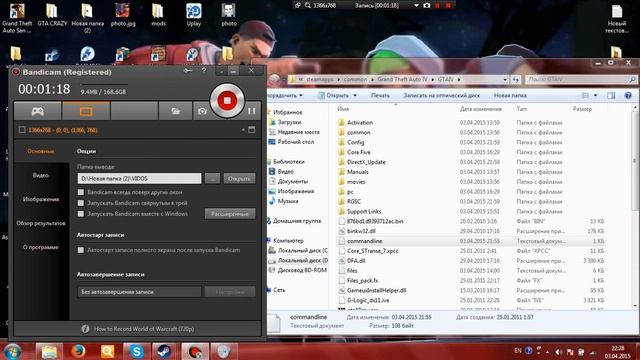This screenshot has height=360, width=640.
Task: Open Firefox from the taskbar
Action: coord(78,351)
